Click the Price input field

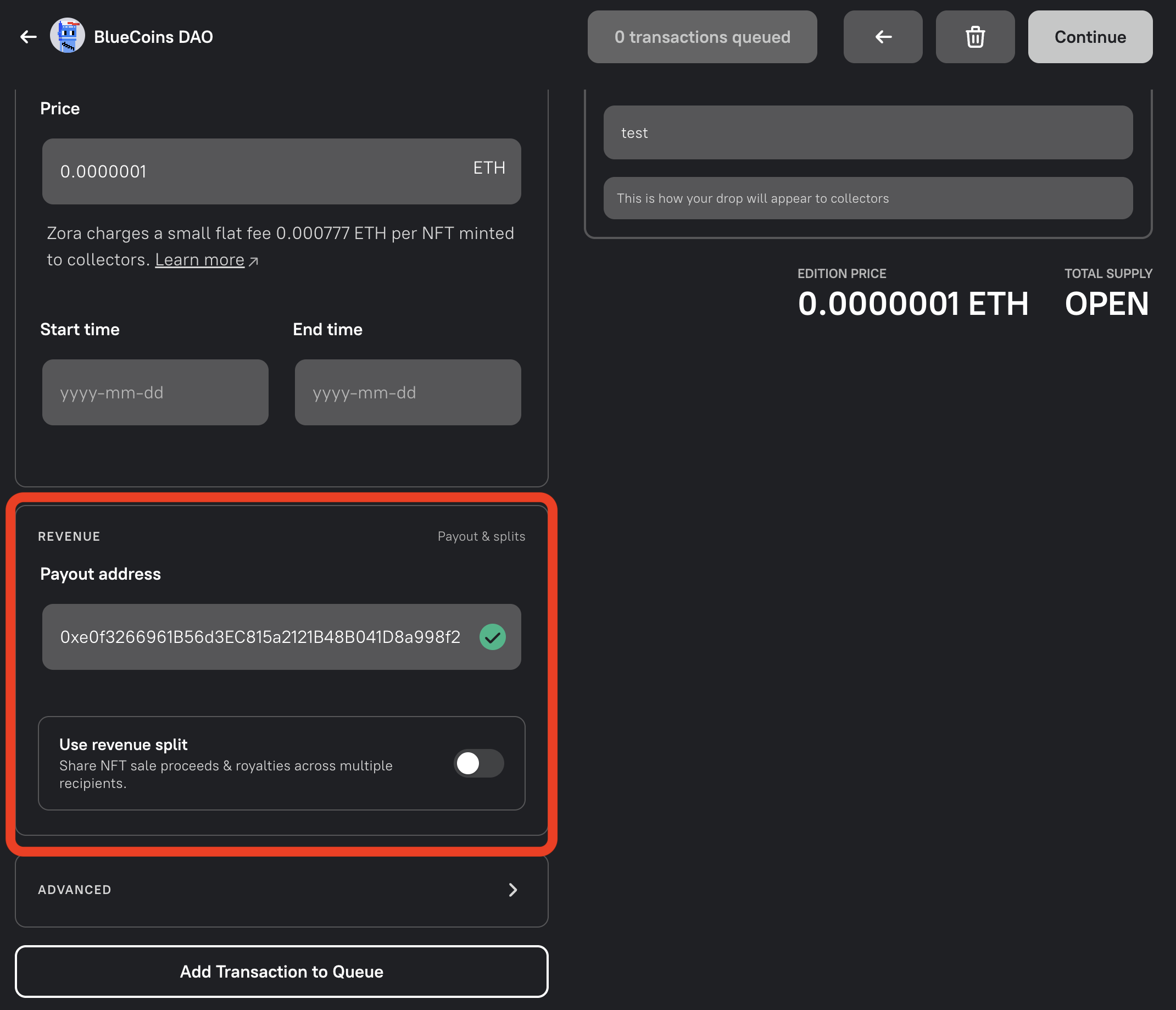(x=282, y=171)
